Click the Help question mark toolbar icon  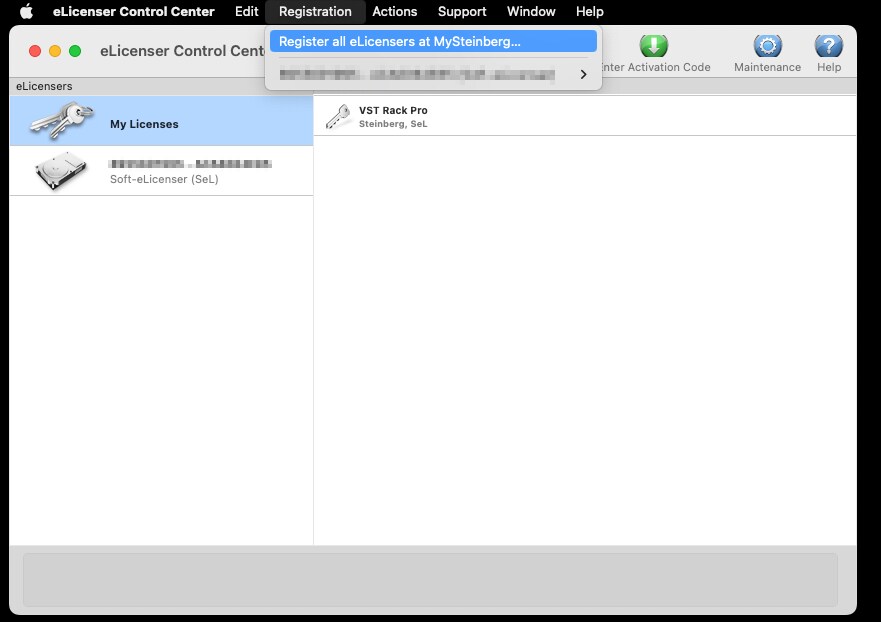[828, 46]
